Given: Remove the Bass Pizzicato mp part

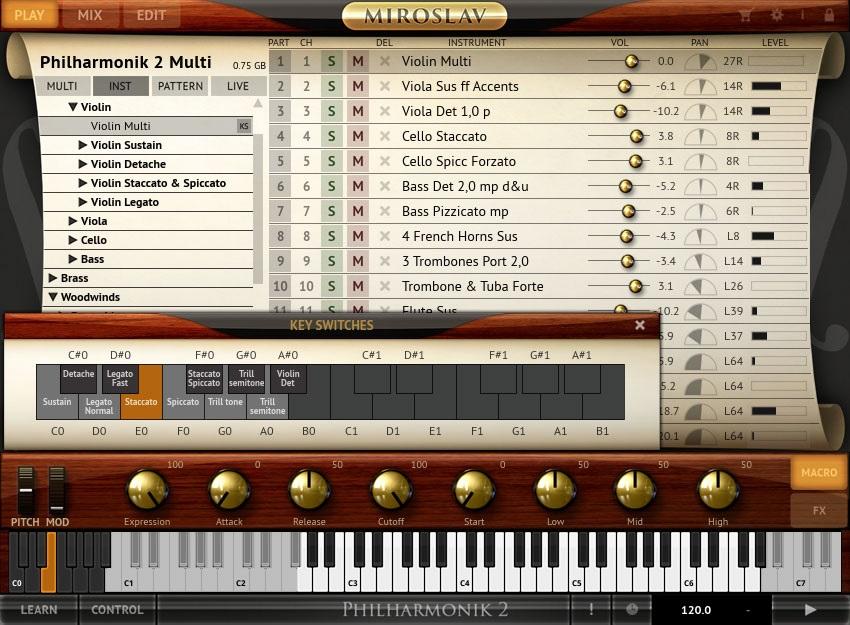Looking at the screenshot, I should tap(385, 211).
